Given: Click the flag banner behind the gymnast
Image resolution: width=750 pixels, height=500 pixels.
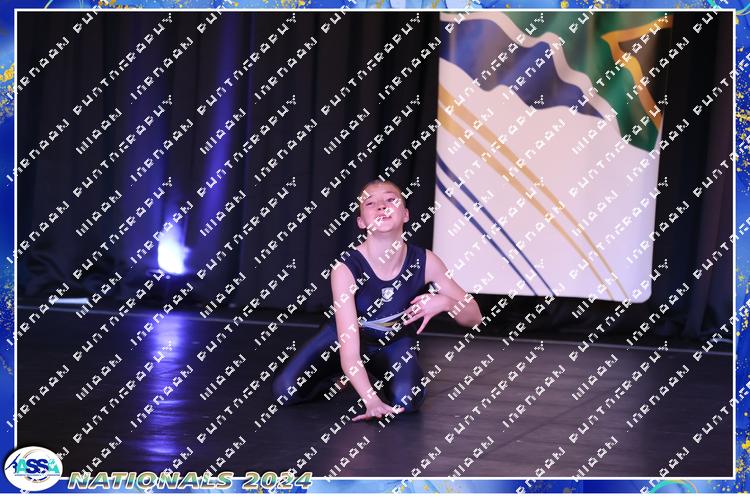Looking at the screenshot, I should pos(551,156).
